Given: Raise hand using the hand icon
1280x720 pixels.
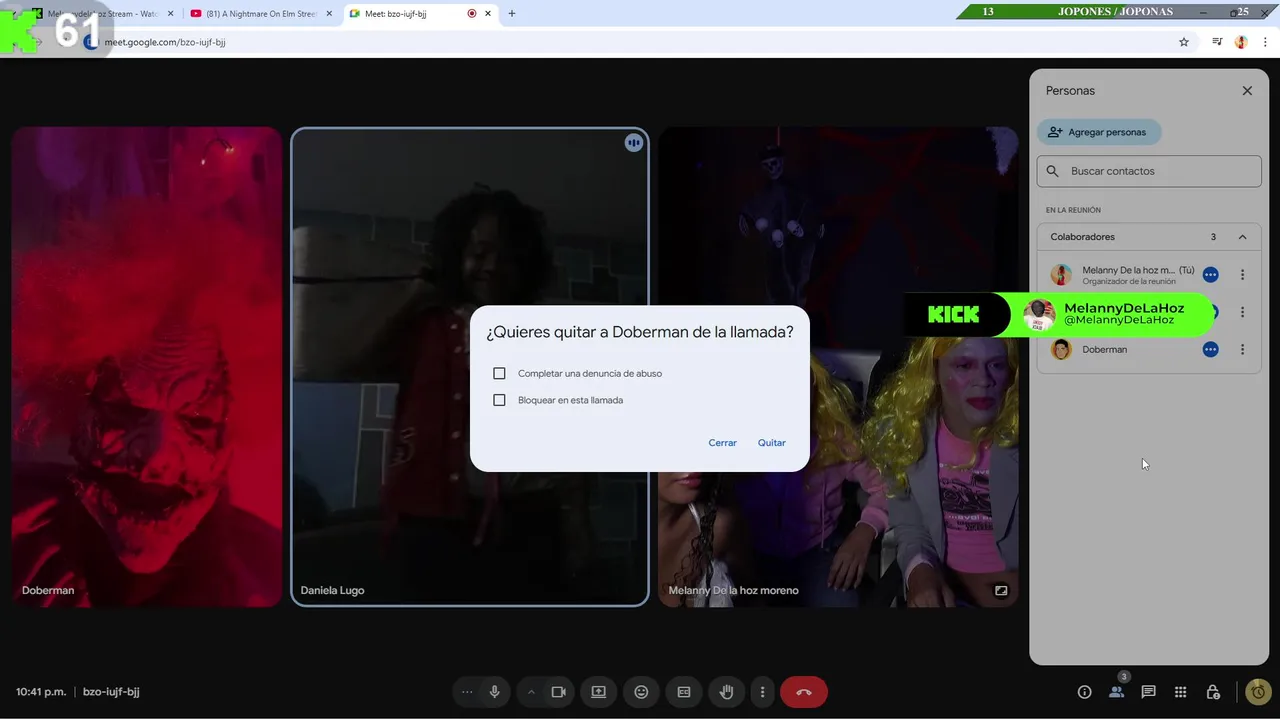Looking at the screenshot, I should [727, 692].
